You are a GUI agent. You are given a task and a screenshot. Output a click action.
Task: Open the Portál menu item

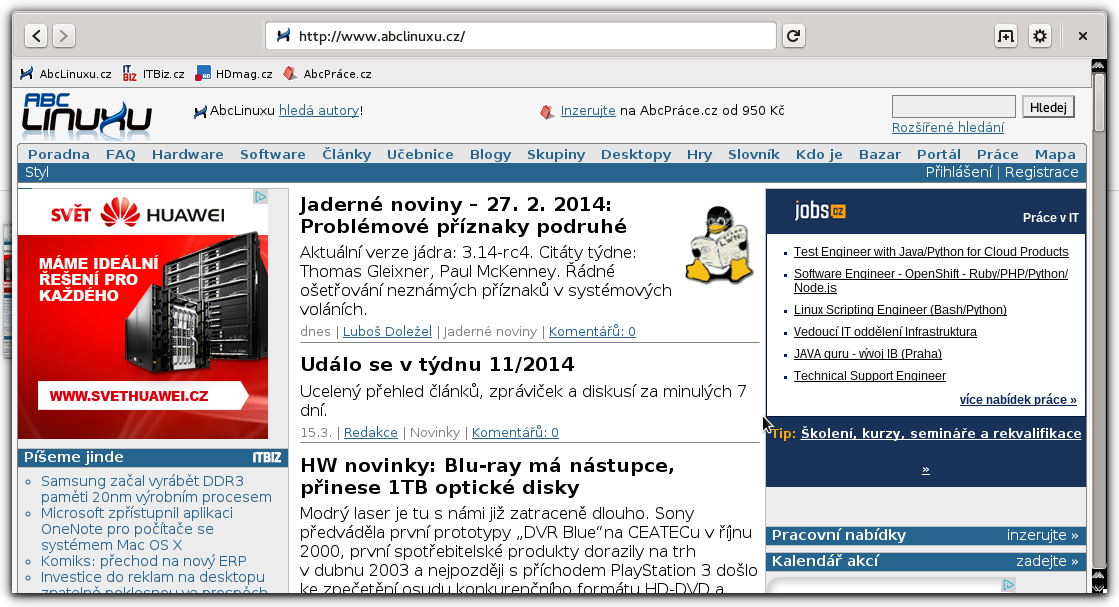click(x=938, y=154)
